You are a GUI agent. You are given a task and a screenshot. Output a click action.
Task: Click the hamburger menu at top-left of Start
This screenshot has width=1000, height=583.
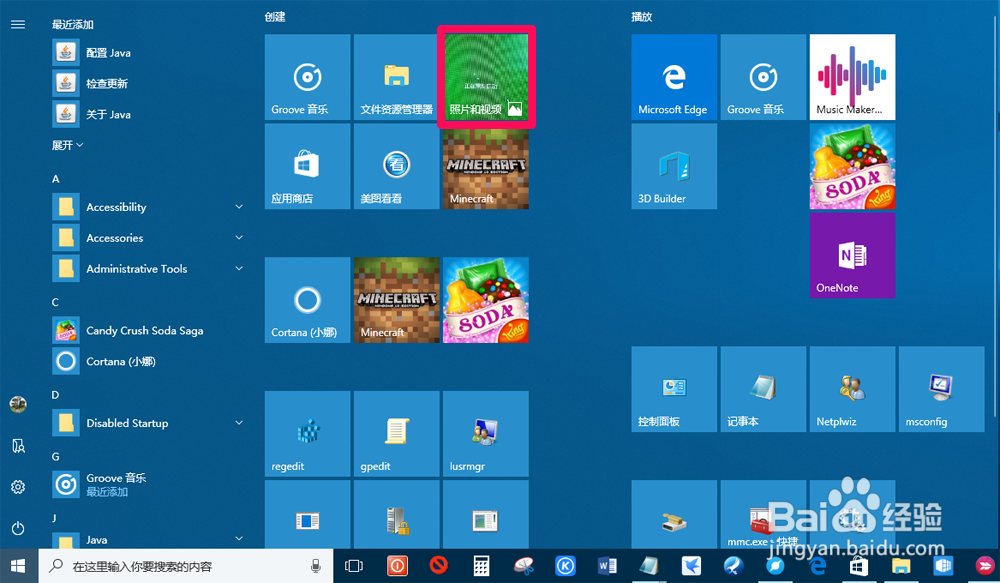(18, 24)
